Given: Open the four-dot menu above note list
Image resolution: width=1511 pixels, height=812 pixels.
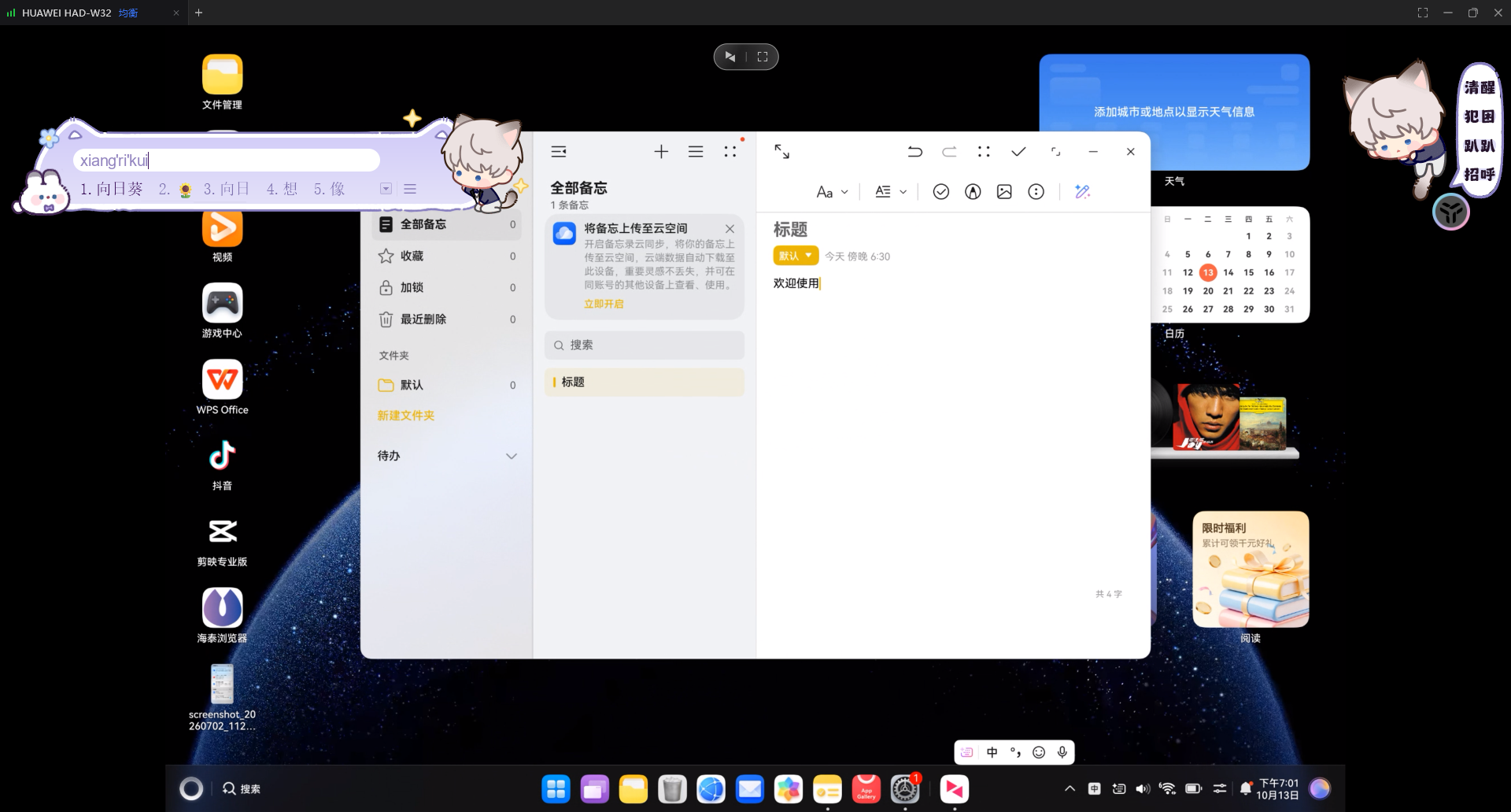Looking at the screenshot, I should click(730, 152).
